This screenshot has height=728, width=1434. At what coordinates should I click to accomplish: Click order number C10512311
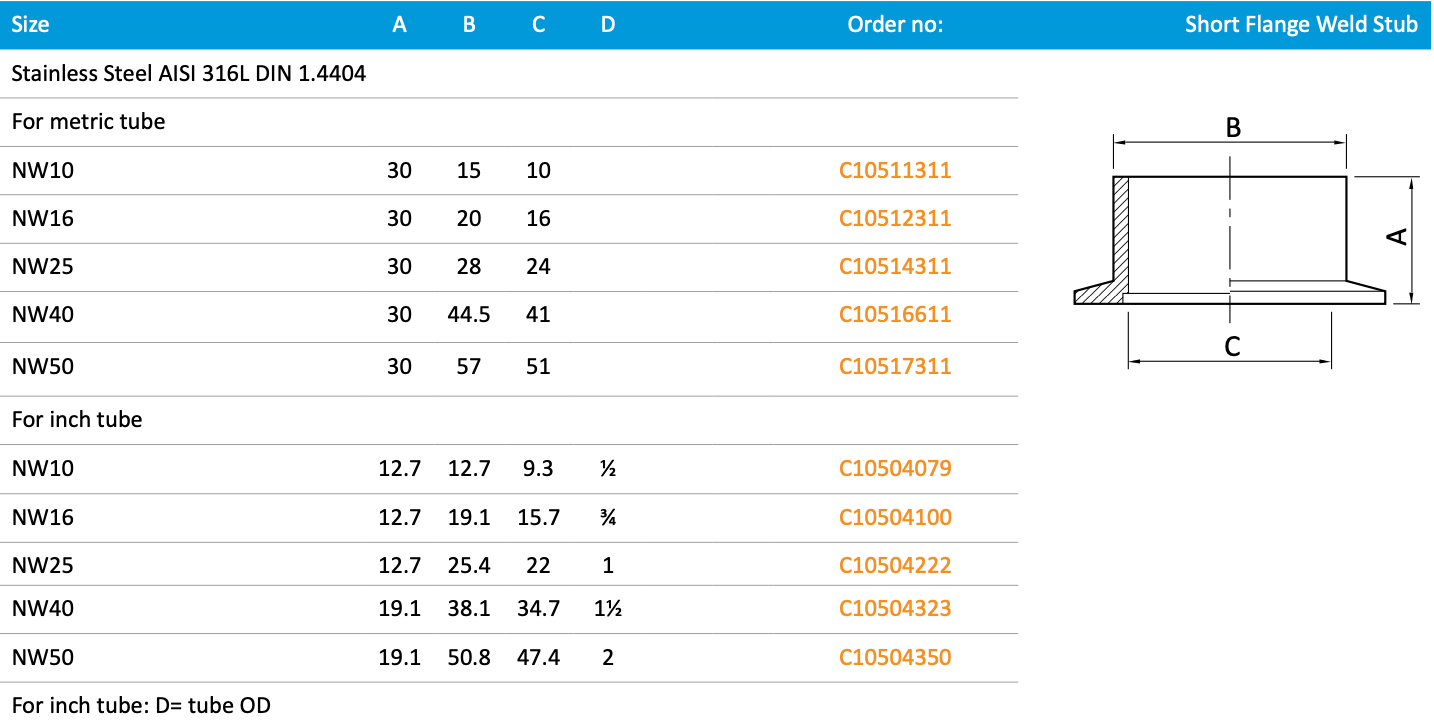pos(895,219)
